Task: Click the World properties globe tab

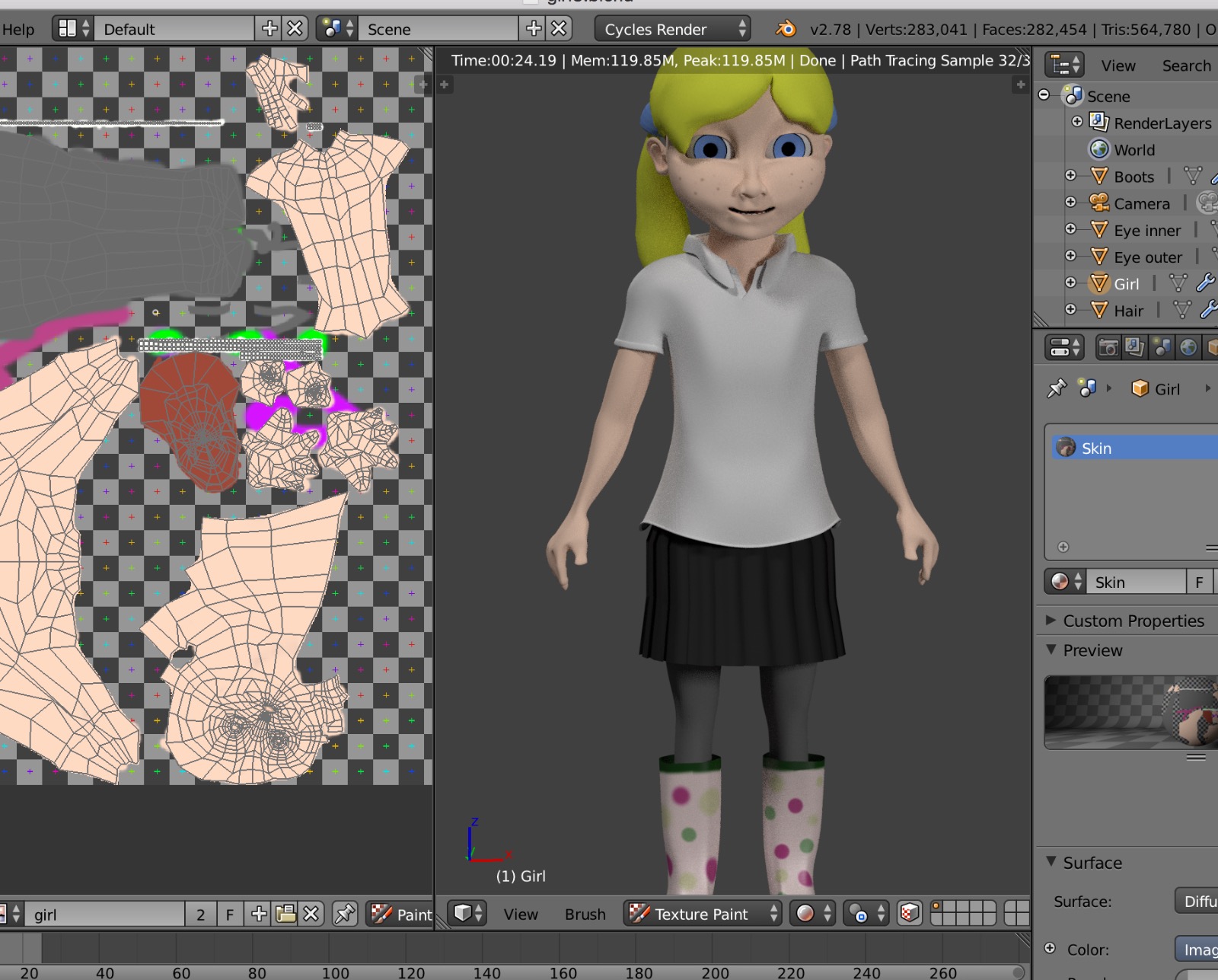Action: [1188, 348]
